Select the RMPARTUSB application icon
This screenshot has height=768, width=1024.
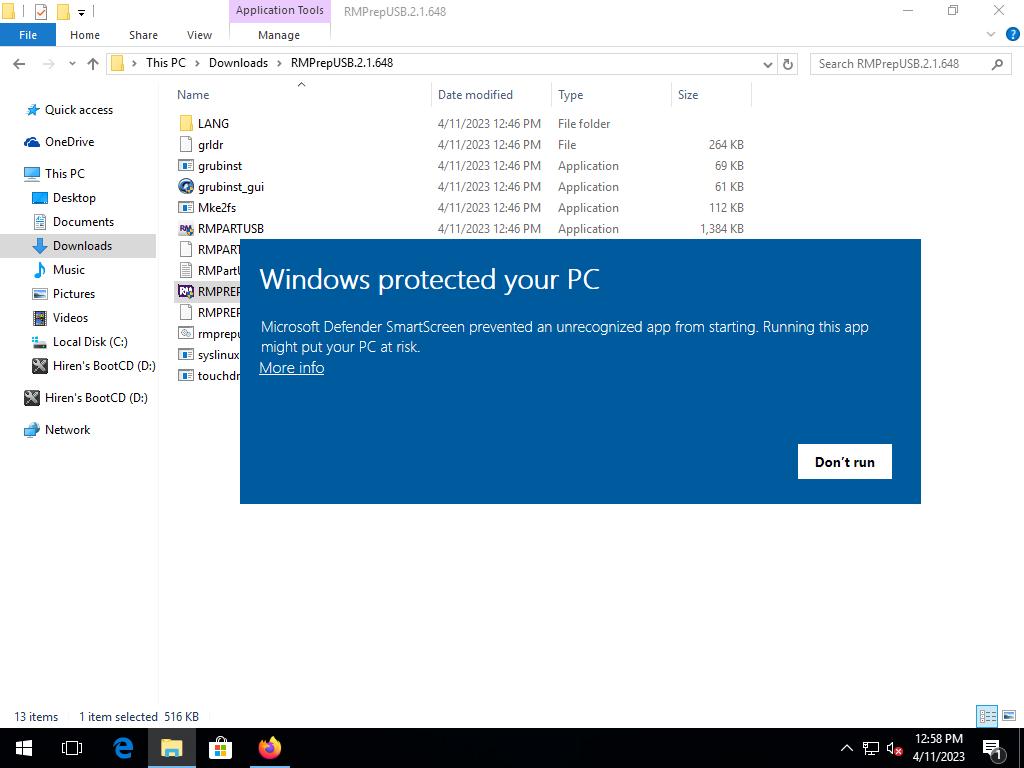pos(186,229)
